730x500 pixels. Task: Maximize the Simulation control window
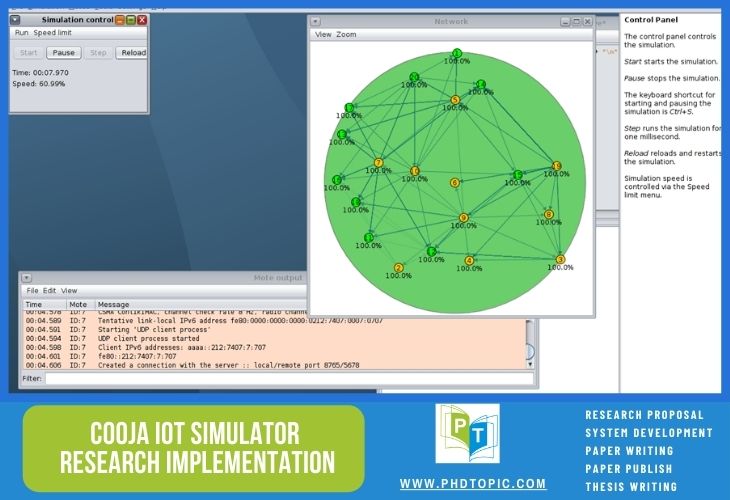tap(131, 20)
